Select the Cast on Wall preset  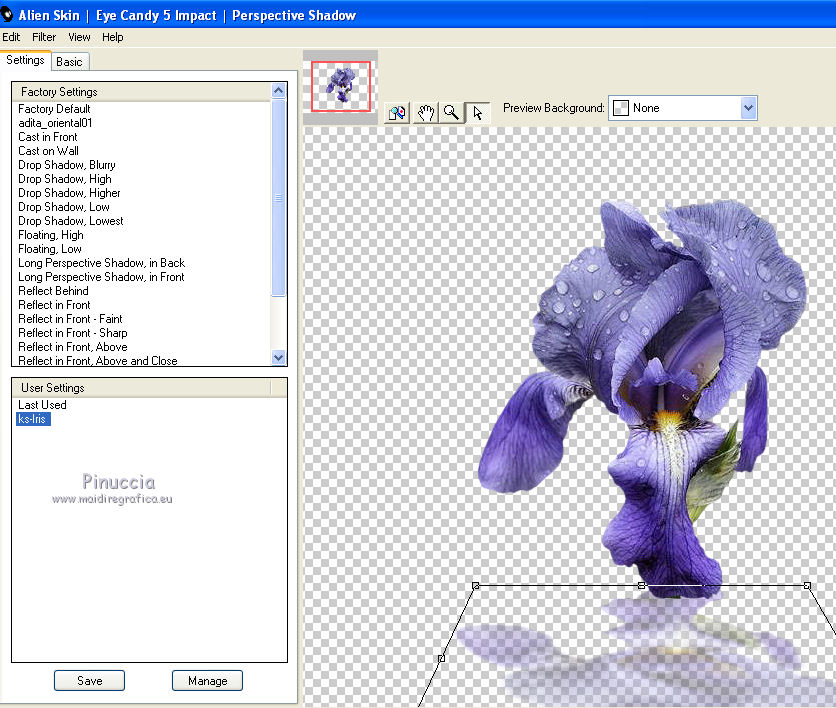(x=48, y=151)
